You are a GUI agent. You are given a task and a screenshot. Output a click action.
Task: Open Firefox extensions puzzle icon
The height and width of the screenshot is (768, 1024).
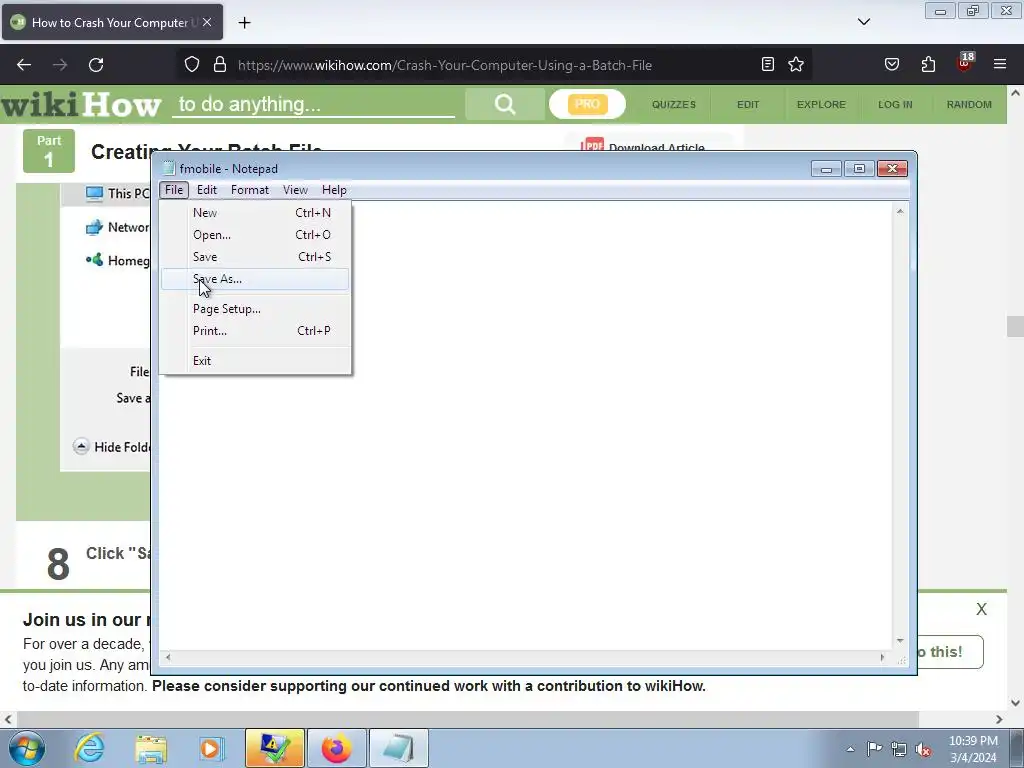pyautogui.click(x=928, y=65)
